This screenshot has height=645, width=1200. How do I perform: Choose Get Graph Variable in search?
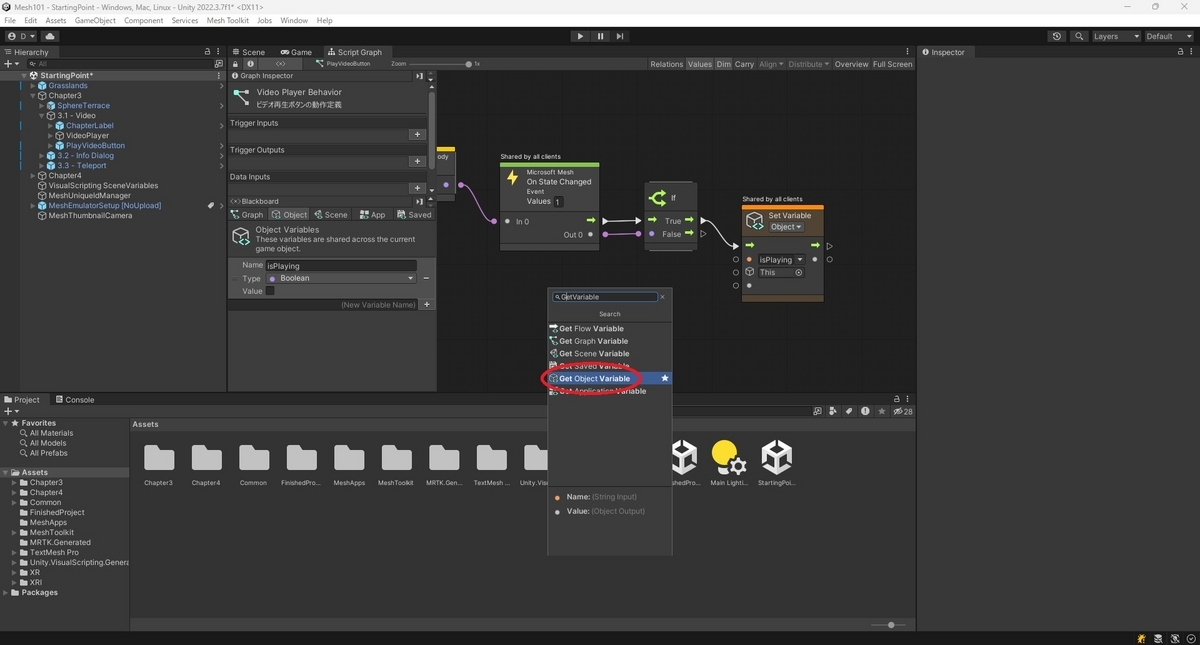(609, 341)
